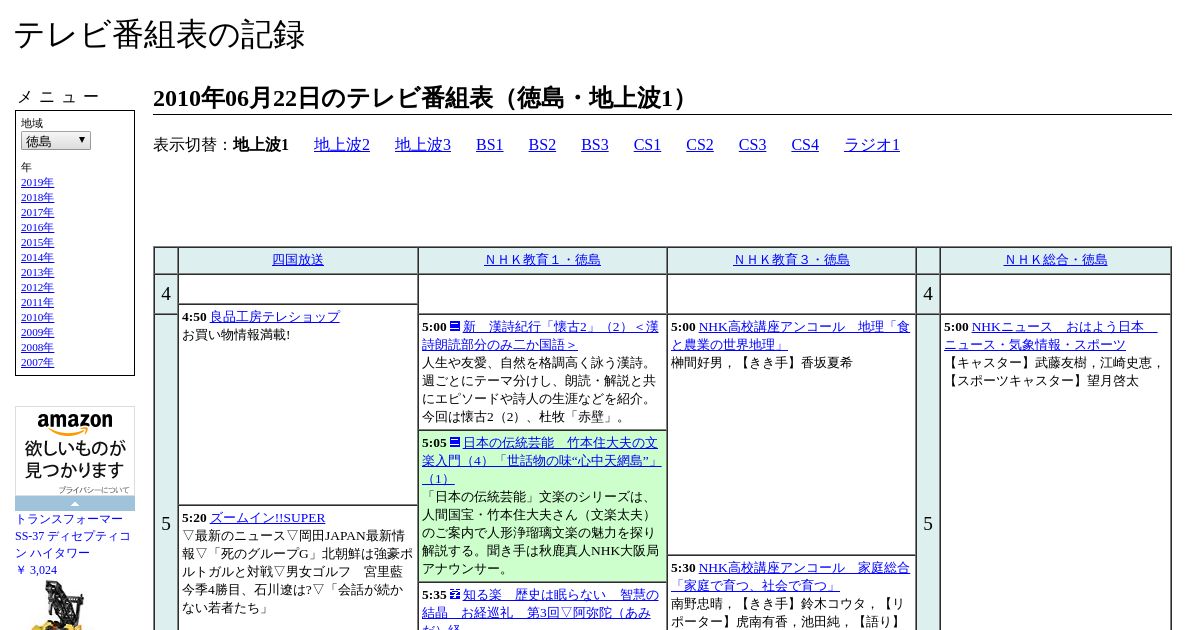Image resolution: width=1200 pixels, height=630 pixels.
Task: Open the ＮＨＫ教育３・徳島 channel header
Action: coord(791,260)
